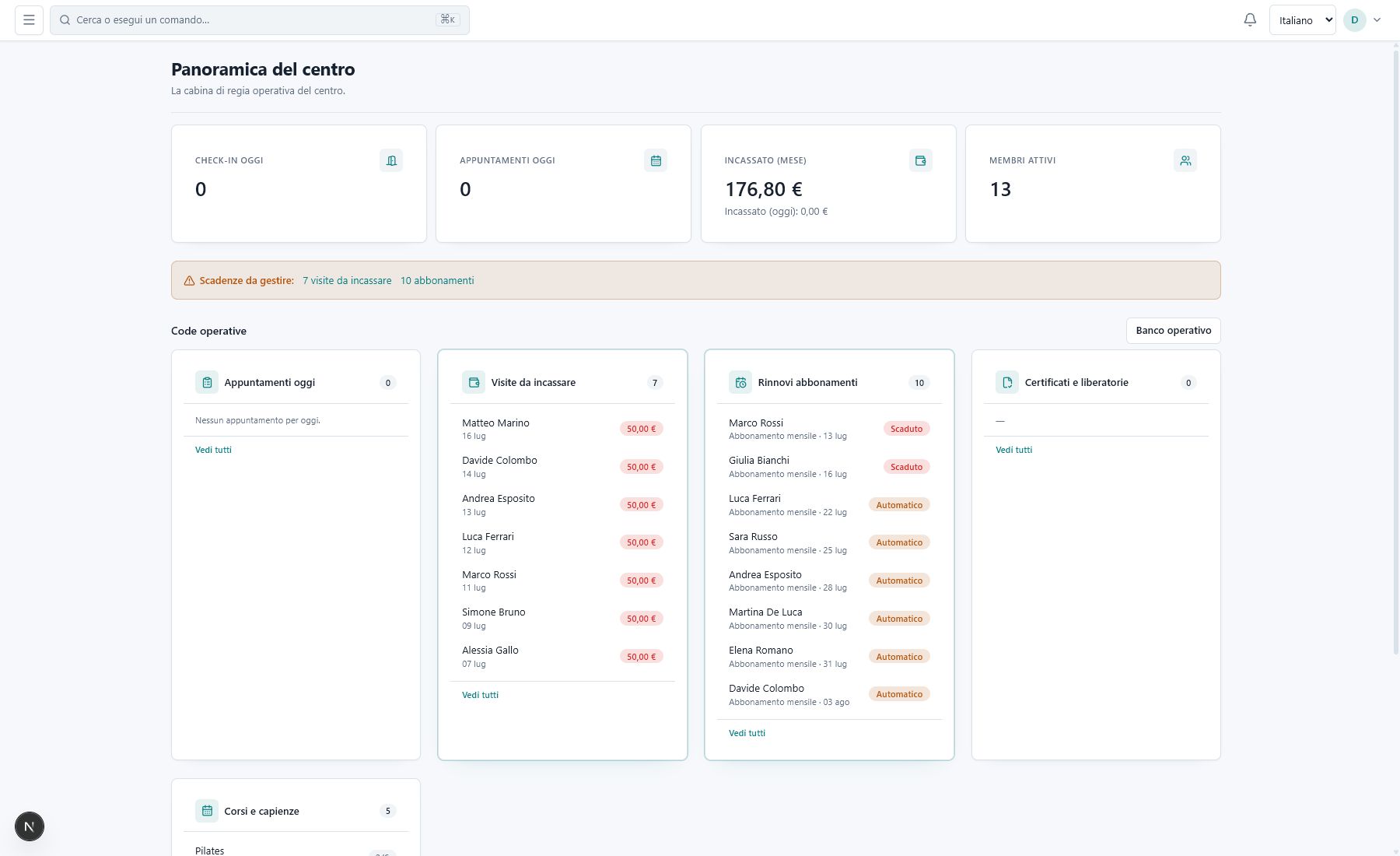This screenshot has height=856, width=1400.
Task: Click the Corsi e capienze calendar icon
Action: (207, 811)
